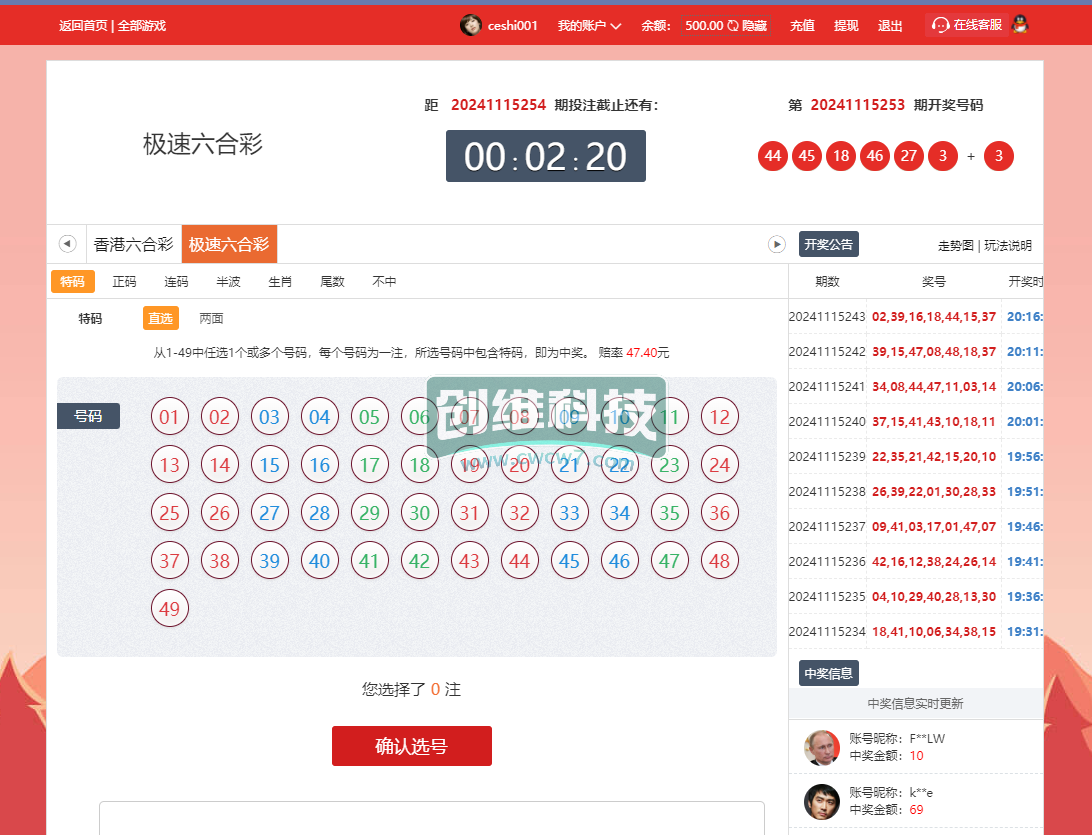Select number ball 39
The height and width of the screenshot is (835, 1092).
click(270, 561)
